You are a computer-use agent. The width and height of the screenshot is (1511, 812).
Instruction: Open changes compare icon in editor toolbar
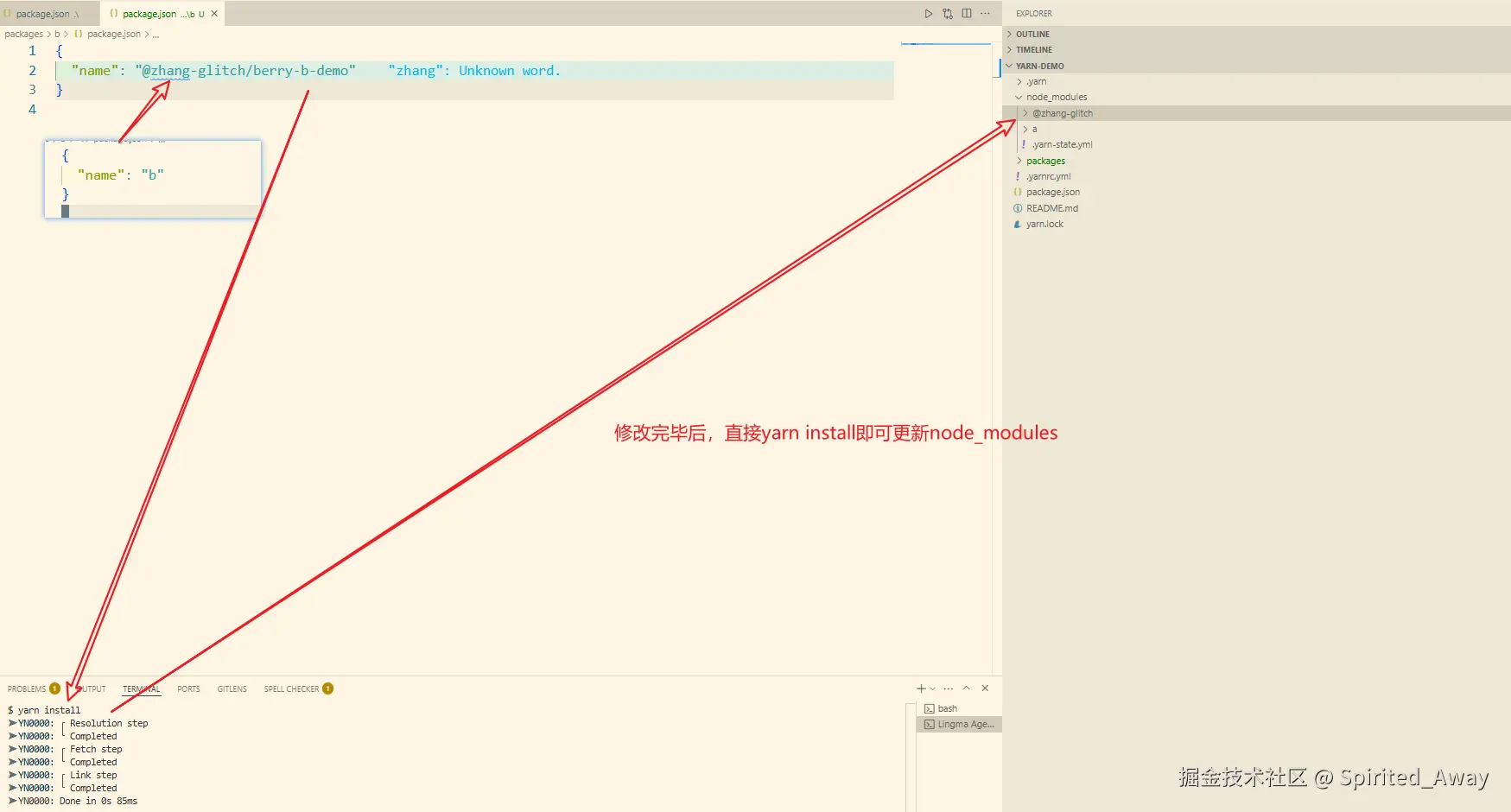click(x=948, y=14)
